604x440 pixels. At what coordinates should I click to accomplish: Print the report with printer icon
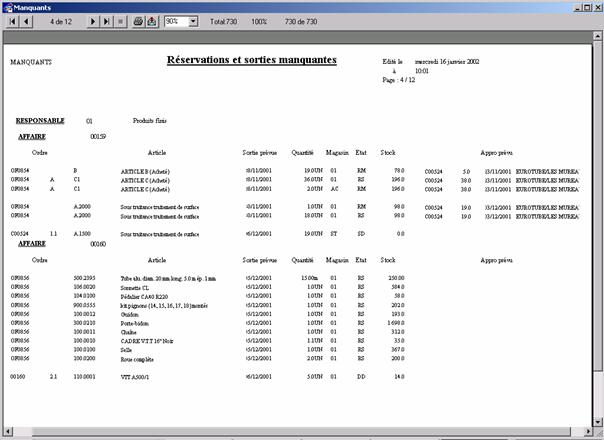point(138,21)
